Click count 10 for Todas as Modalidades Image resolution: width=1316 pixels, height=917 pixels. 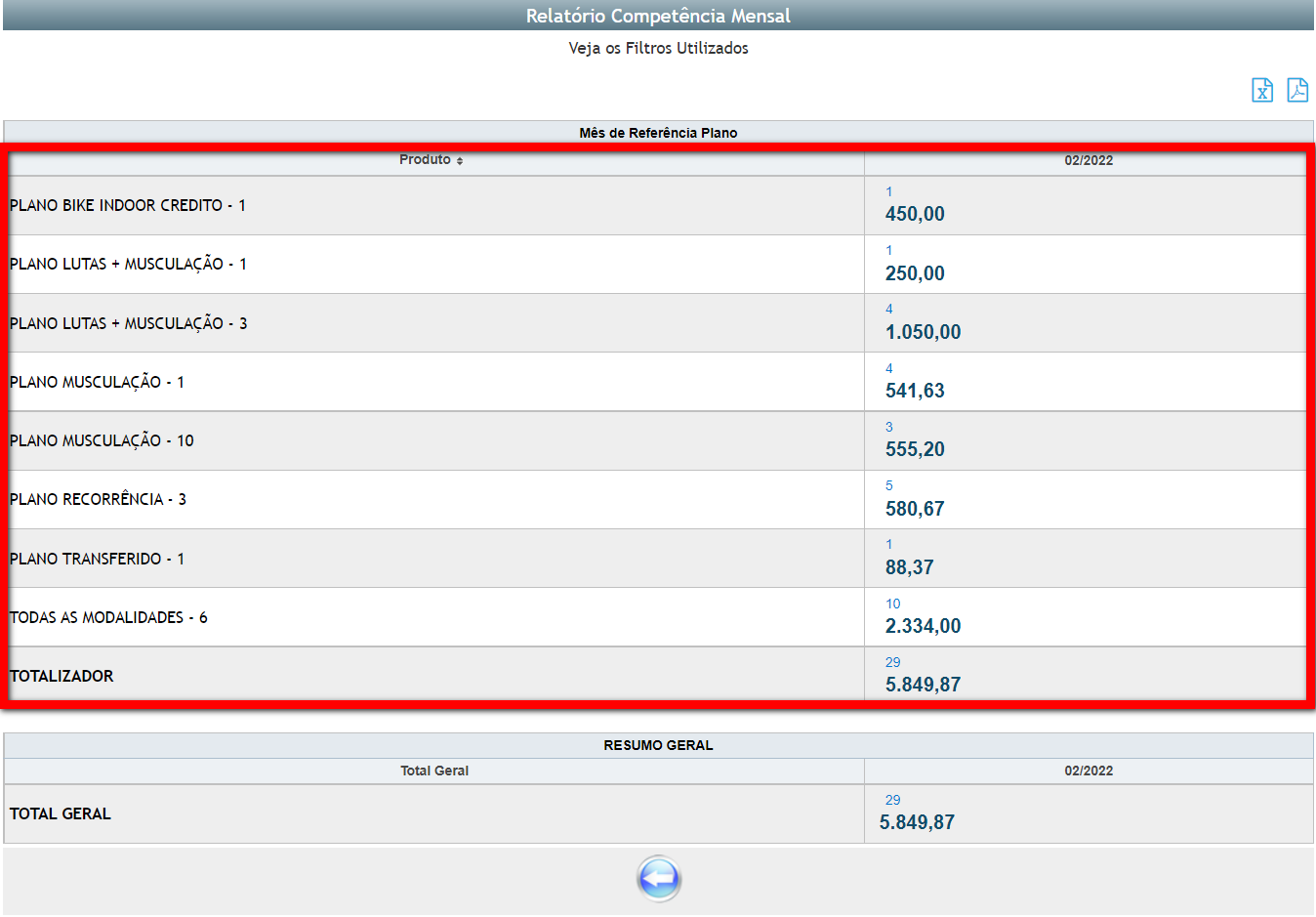892,604
